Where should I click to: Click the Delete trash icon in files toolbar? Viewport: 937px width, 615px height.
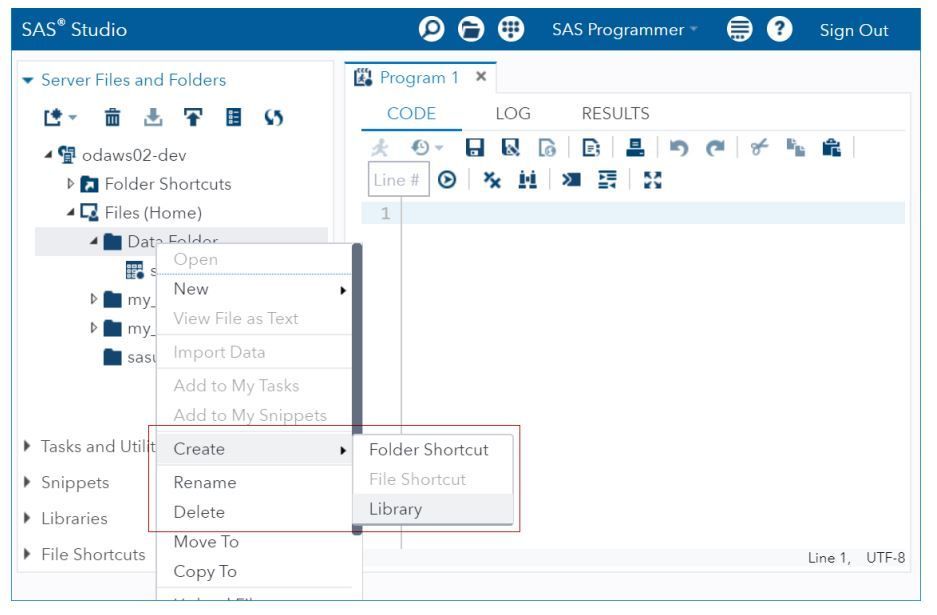[x=112, y=117]
